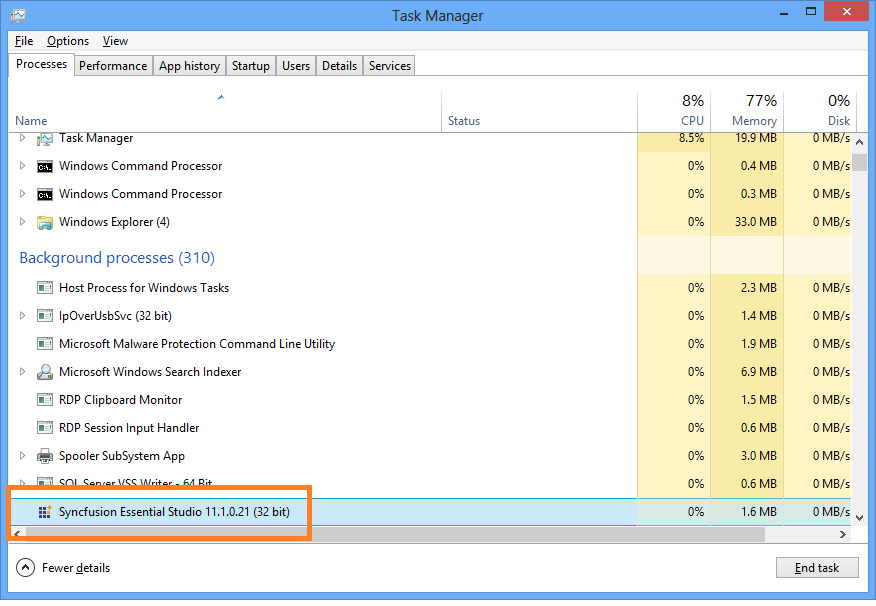Click the RDP Session Input Handler icon
This screenshot has height=606, width=876.
[x=45, y=428]
